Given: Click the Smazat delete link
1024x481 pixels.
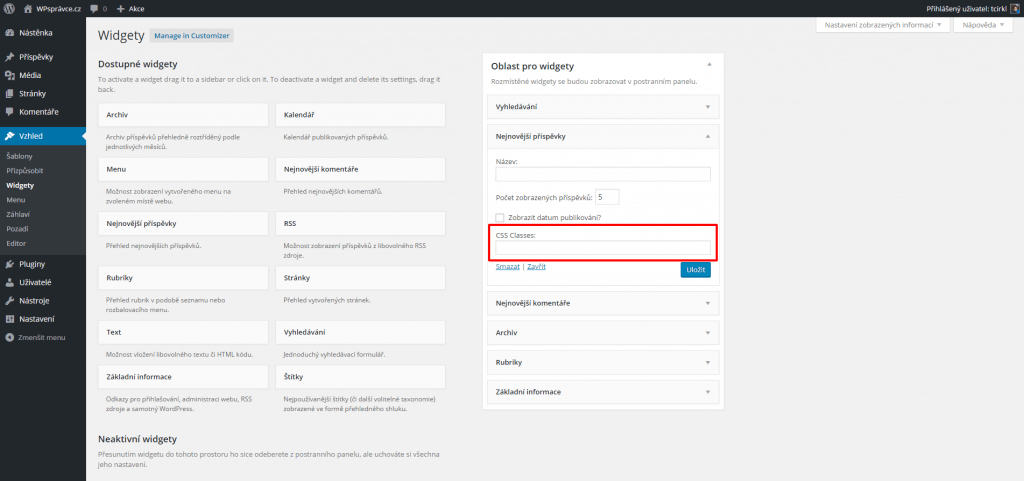Looking at the screenshot, I should coord(507,267).
